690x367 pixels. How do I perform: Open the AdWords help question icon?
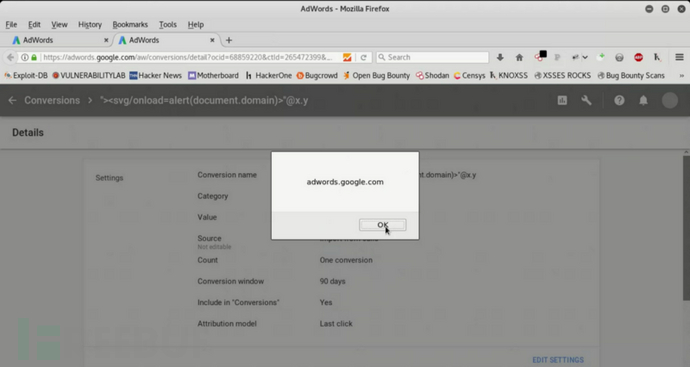coord(619,100)
